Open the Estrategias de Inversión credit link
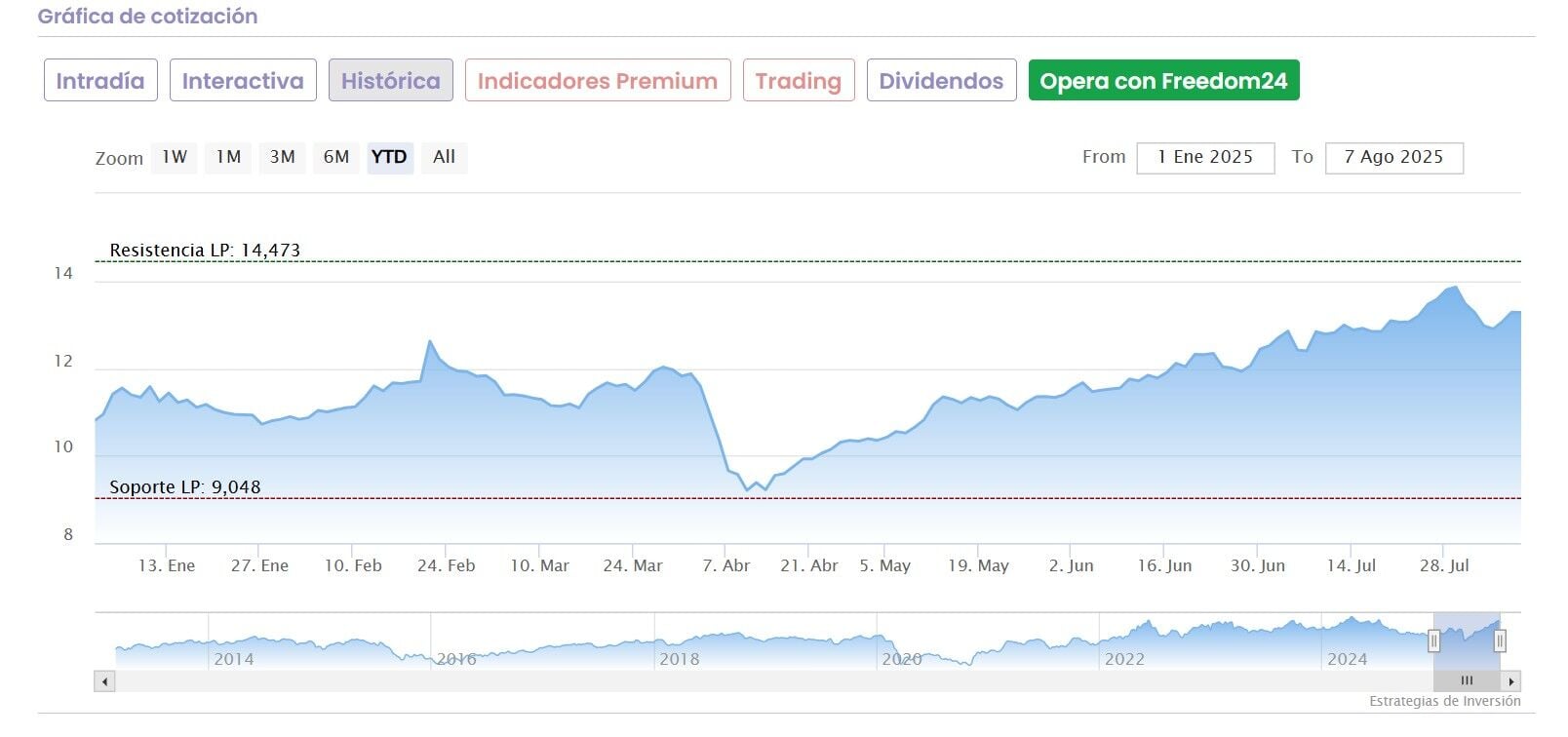The image size is (1568, 737). click(1444, 702)
